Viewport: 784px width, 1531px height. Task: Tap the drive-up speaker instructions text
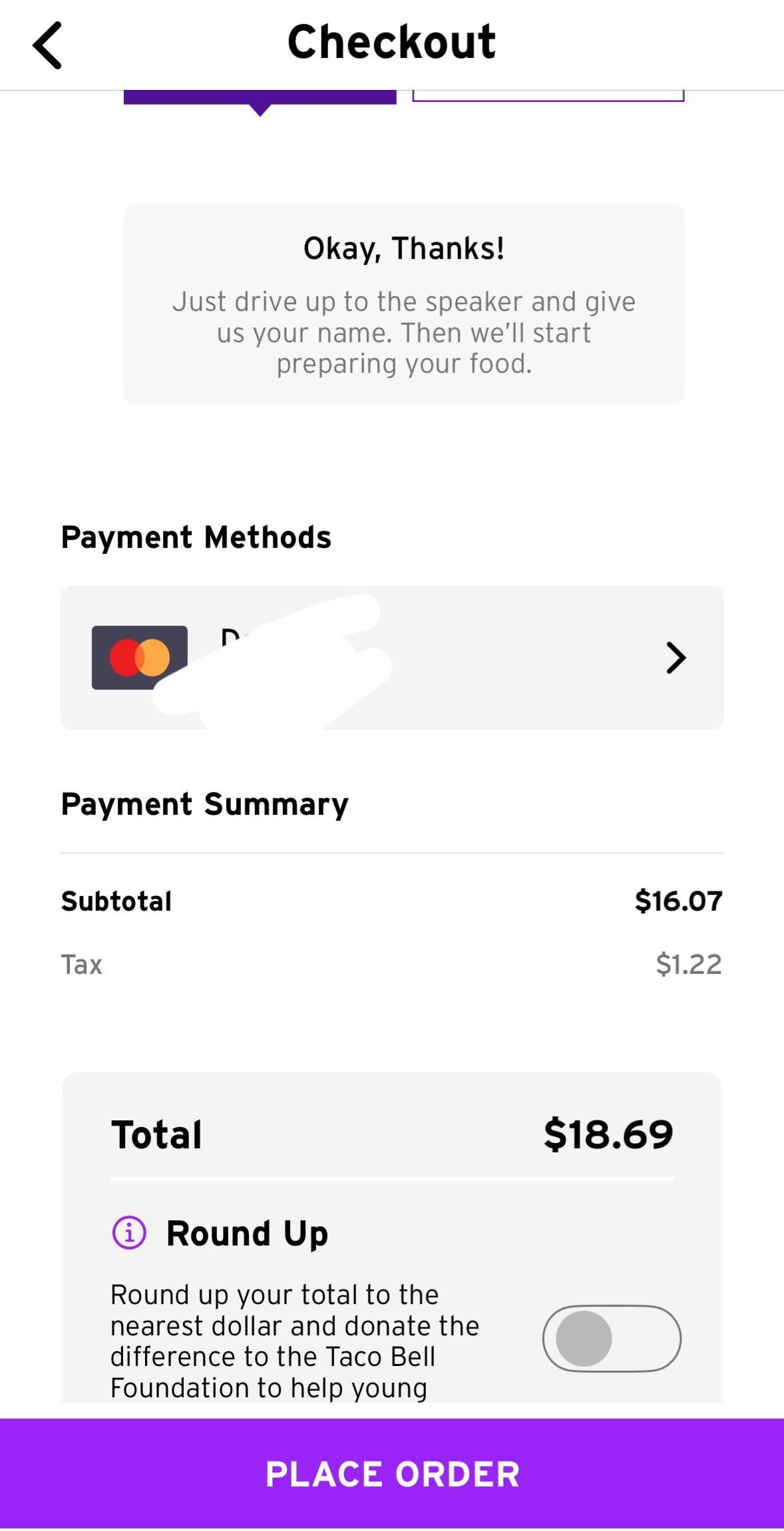[x=404, y=332]
